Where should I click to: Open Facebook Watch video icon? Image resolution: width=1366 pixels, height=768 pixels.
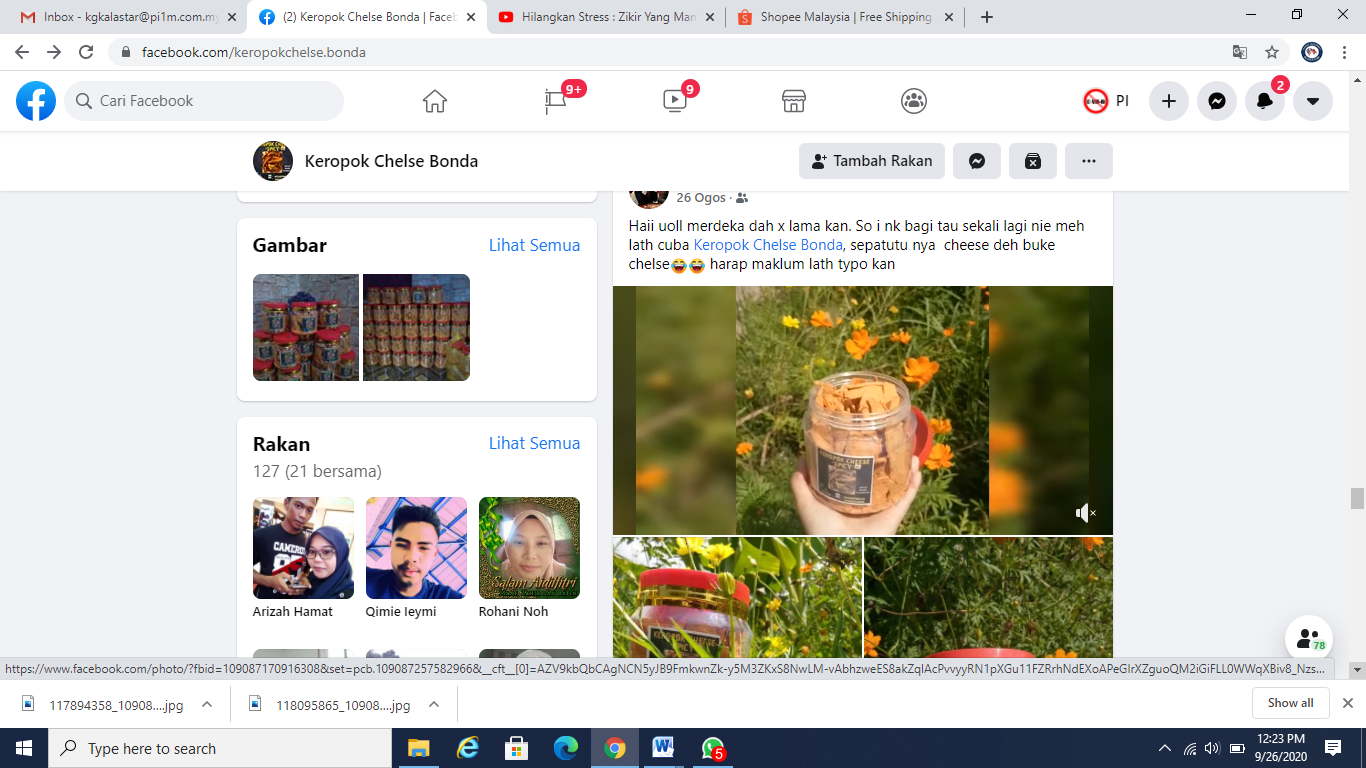pyautogui.click(x=675, y=101)
